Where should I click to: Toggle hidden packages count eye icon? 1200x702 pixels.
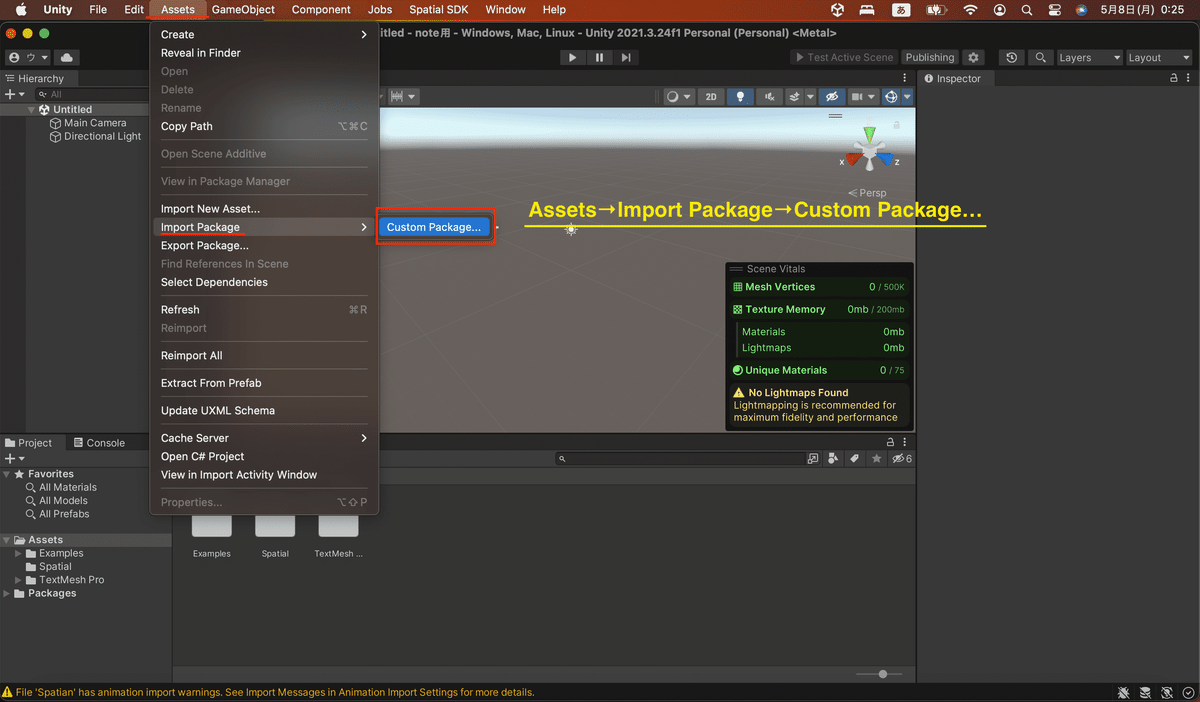901,458
